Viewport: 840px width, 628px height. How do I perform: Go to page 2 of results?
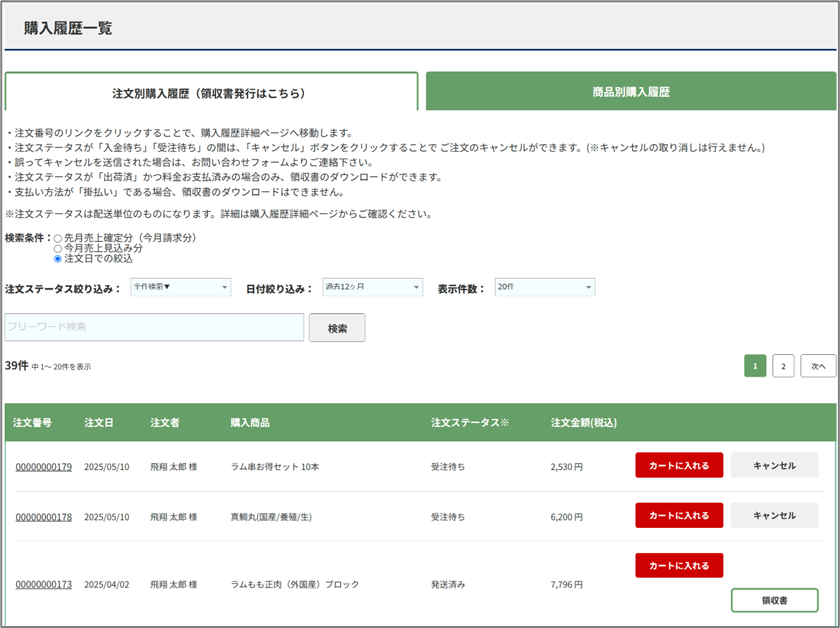[783, 366]
